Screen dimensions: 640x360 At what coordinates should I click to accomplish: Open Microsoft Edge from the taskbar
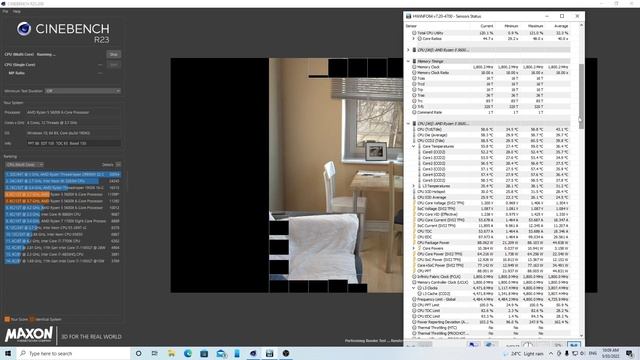tap(188, 353)
